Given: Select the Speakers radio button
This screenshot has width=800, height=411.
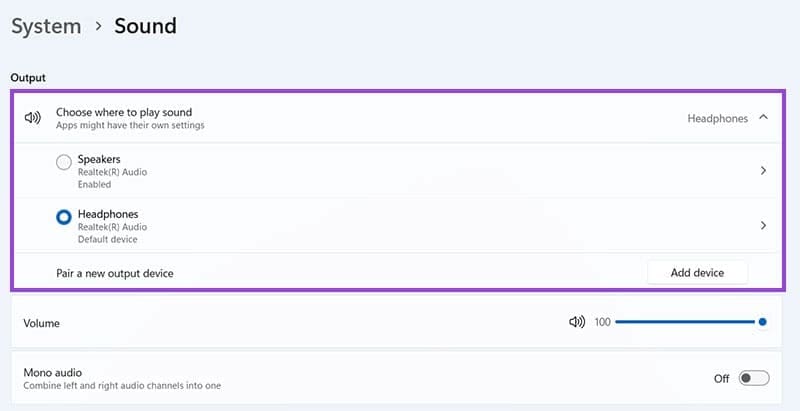Looking at the screenshot, I should 64,162.
